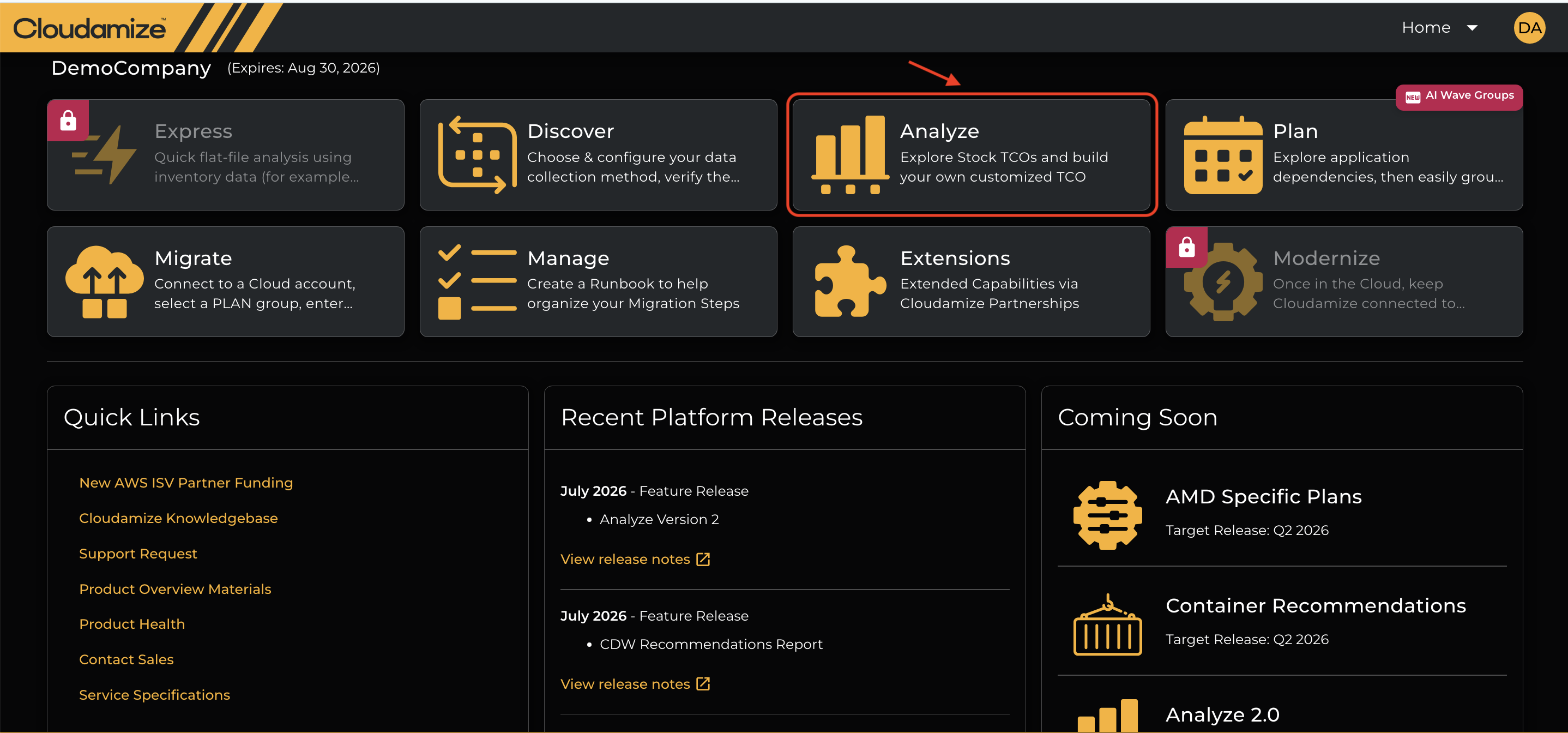
Task: Click the Modernize gear lightbulb icon
Action: pyautogui.click(x=1223, y=281)
